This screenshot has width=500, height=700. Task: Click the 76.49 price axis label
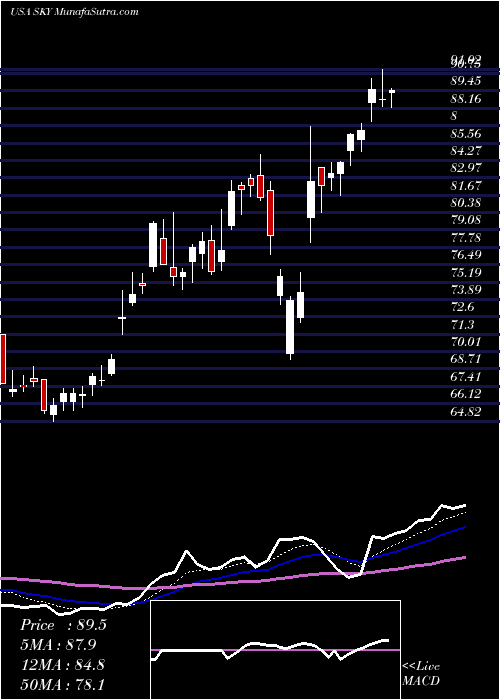pyautogui.click(x=465, y=255)
